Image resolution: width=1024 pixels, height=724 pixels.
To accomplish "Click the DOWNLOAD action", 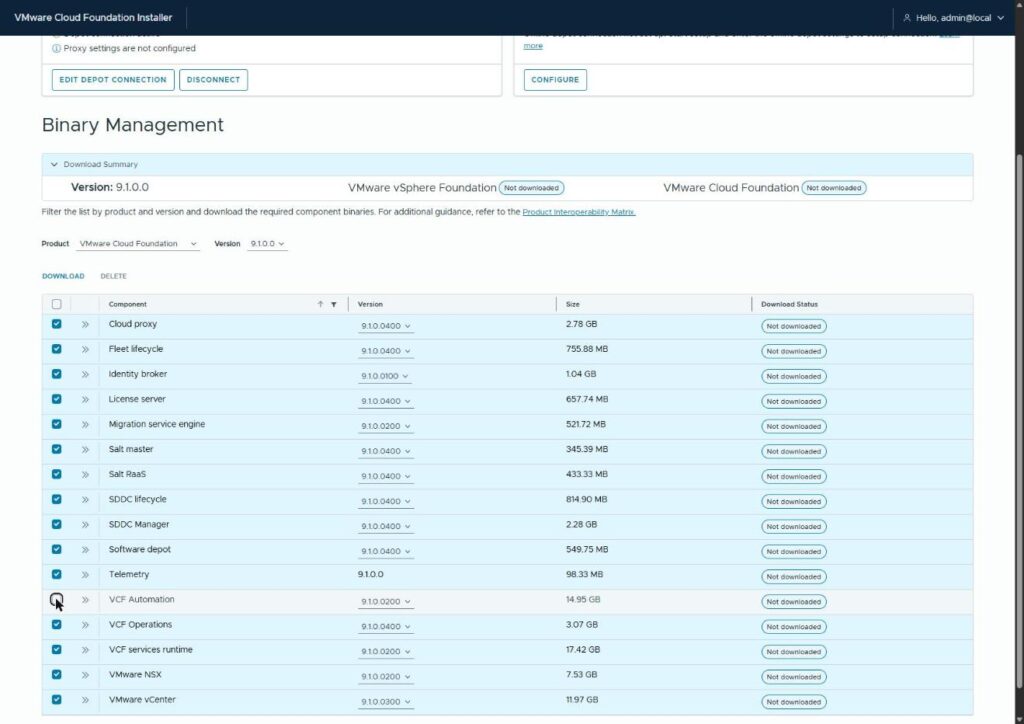I will coord(63,276).
